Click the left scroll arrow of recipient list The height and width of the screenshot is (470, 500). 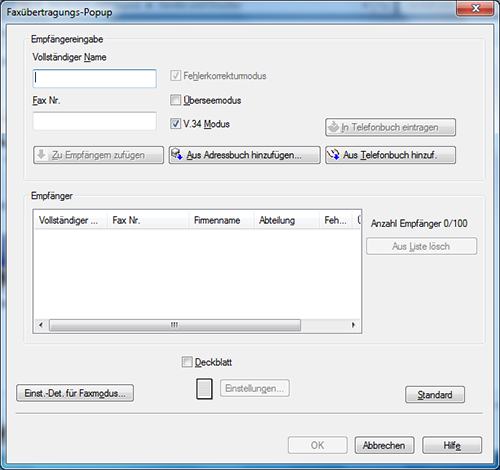click(x=41, y=325)
